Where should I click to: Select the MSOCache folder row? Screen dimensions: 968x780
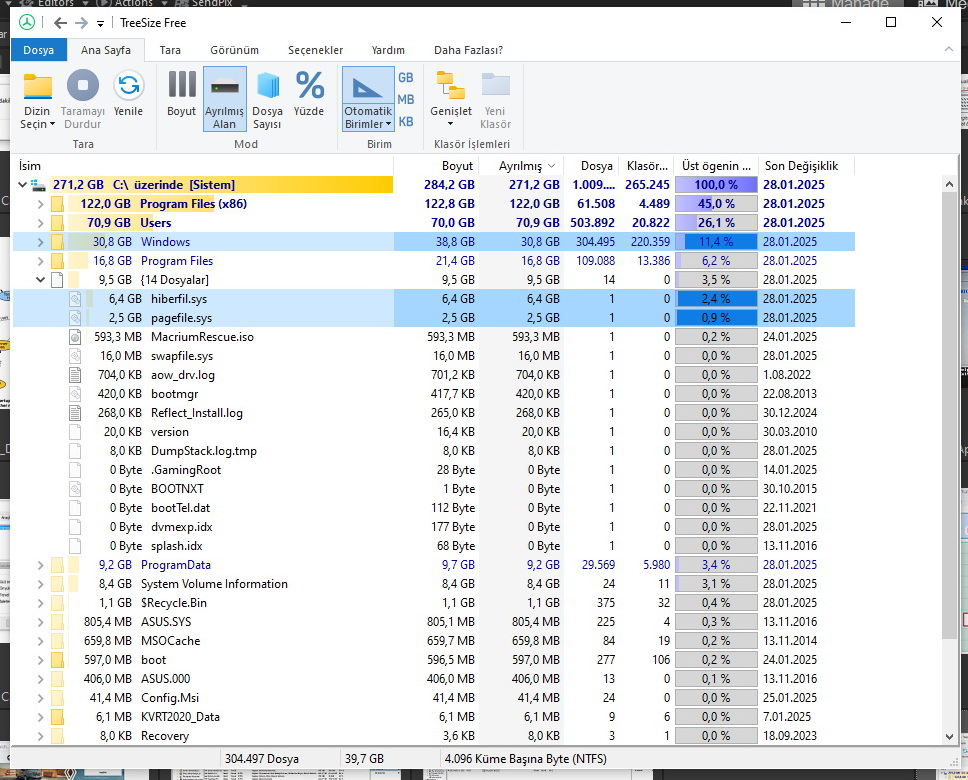[434, 641]
